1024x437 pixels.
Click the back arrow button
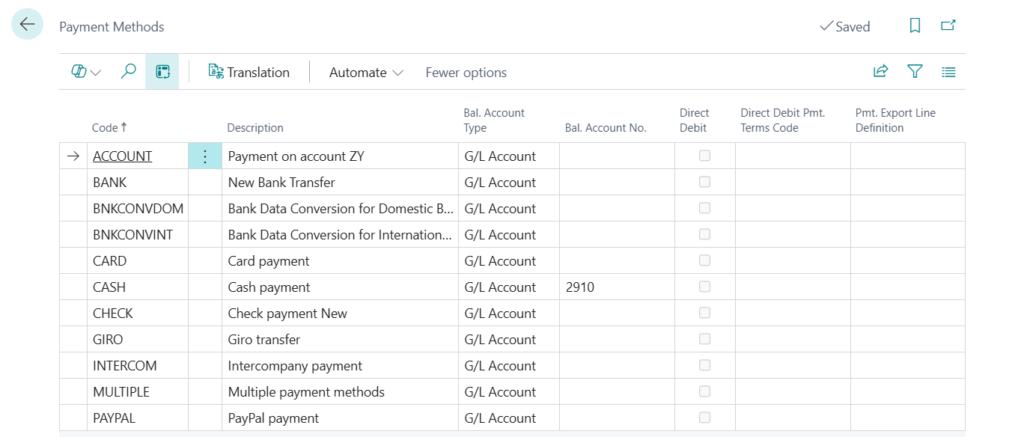tap(27, 25)
